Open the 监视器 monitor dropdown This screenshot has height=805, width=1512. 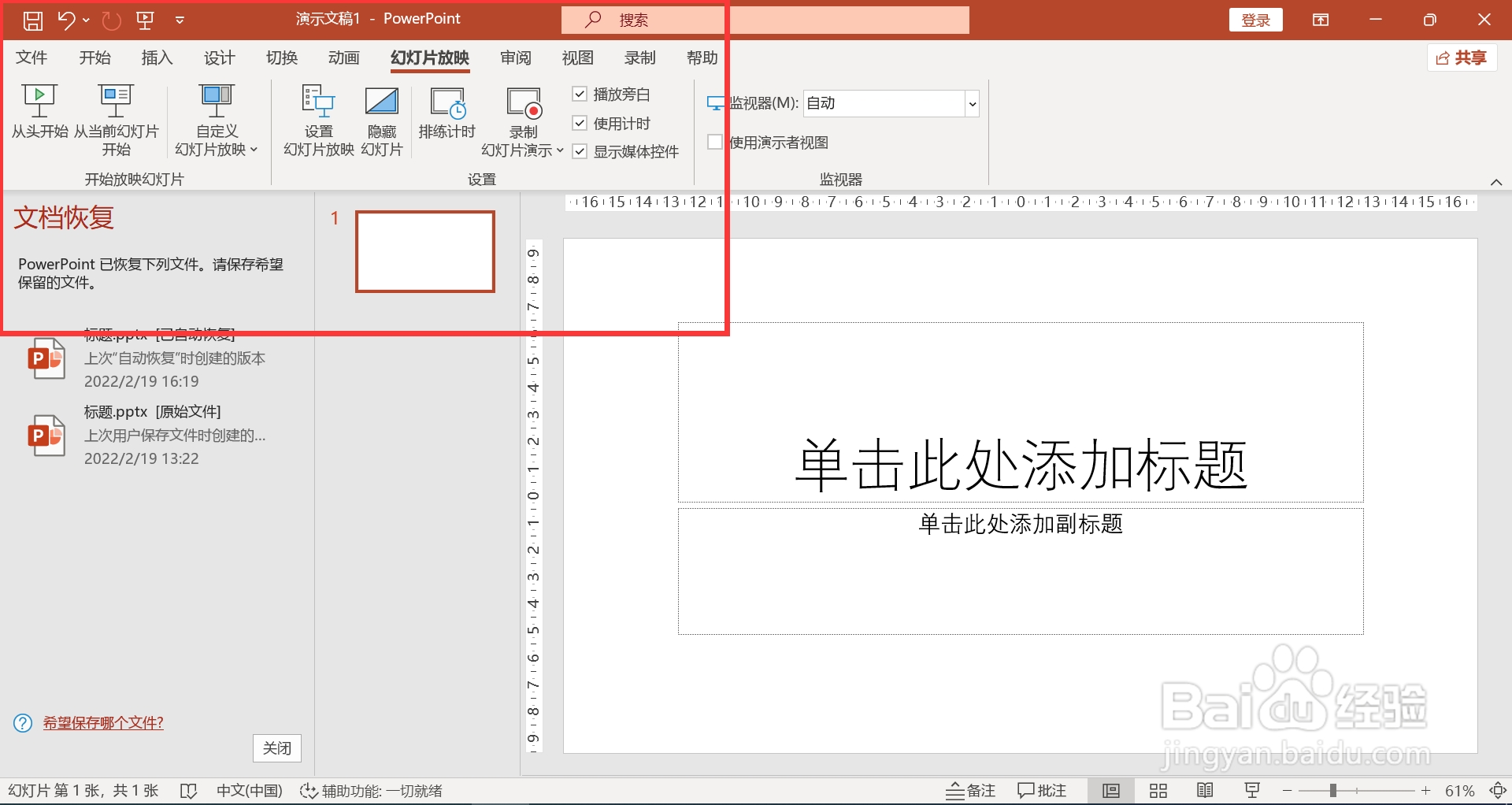(x=973, y=103)
